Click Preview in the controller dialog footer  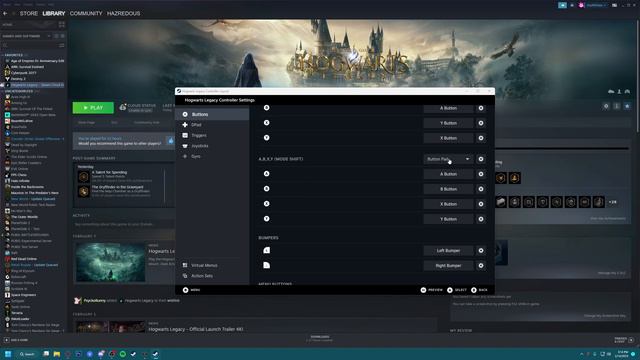click(432, 290)
